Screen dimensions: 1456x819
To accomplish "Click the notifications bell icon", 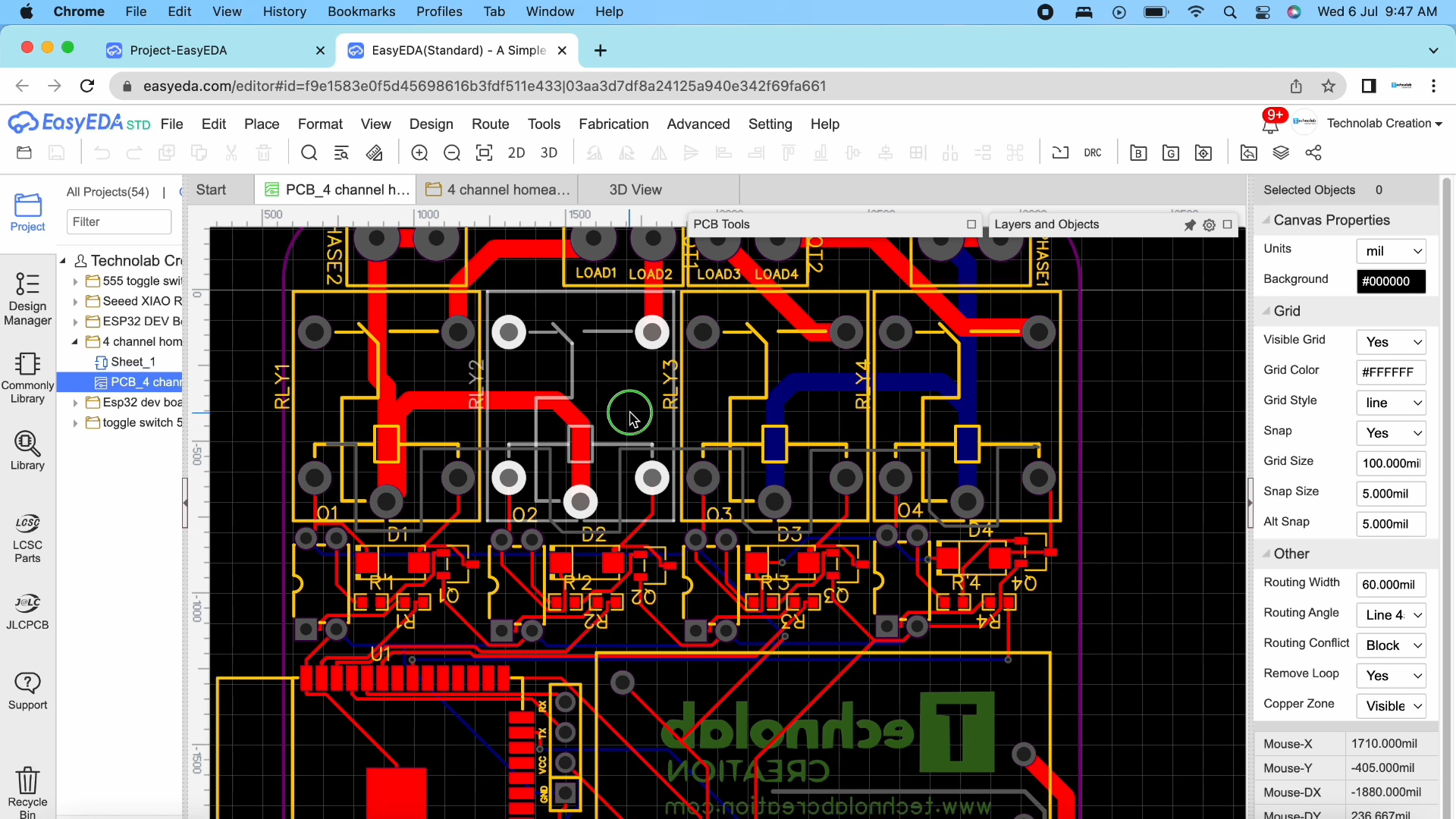I will point(1270,124).
